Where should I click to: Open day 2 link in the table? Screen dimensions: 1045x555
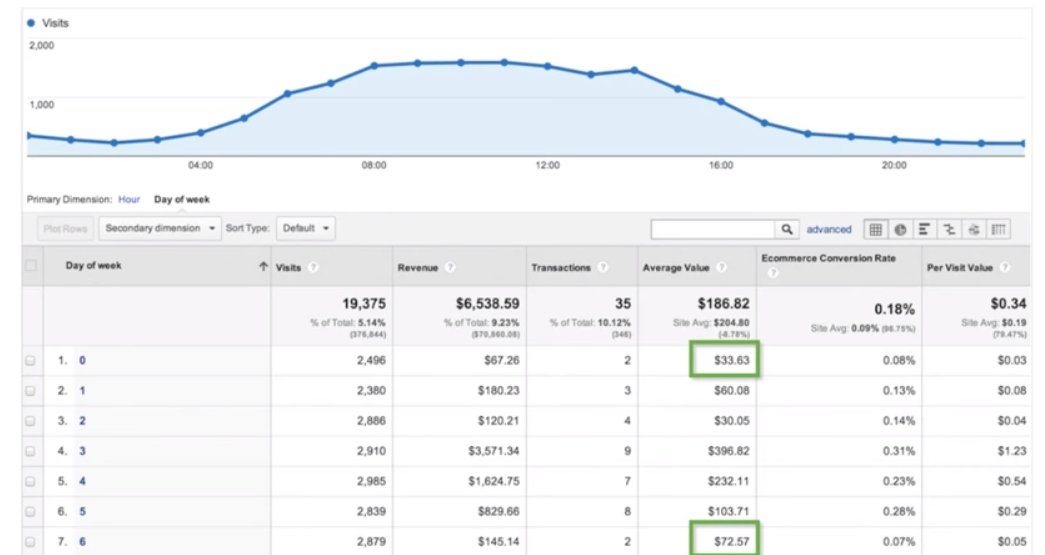[x=82, y=421]
